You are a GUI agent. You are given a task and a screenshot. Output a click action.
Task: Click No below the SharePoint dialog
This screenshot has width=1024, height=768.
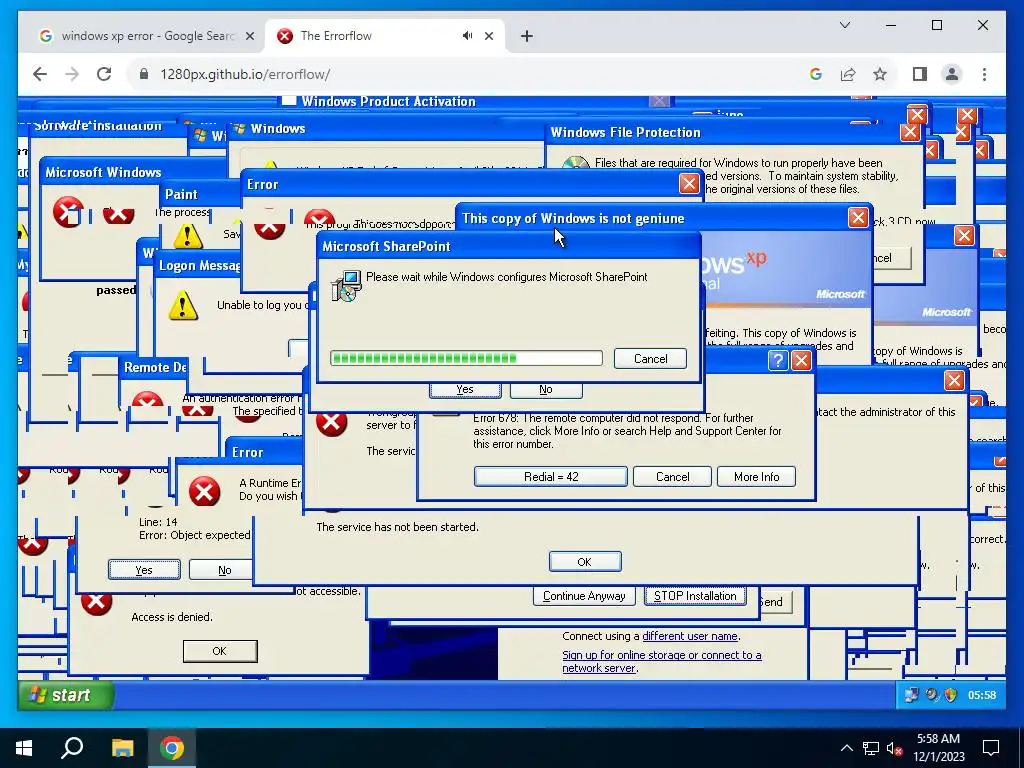pos(546,390)
